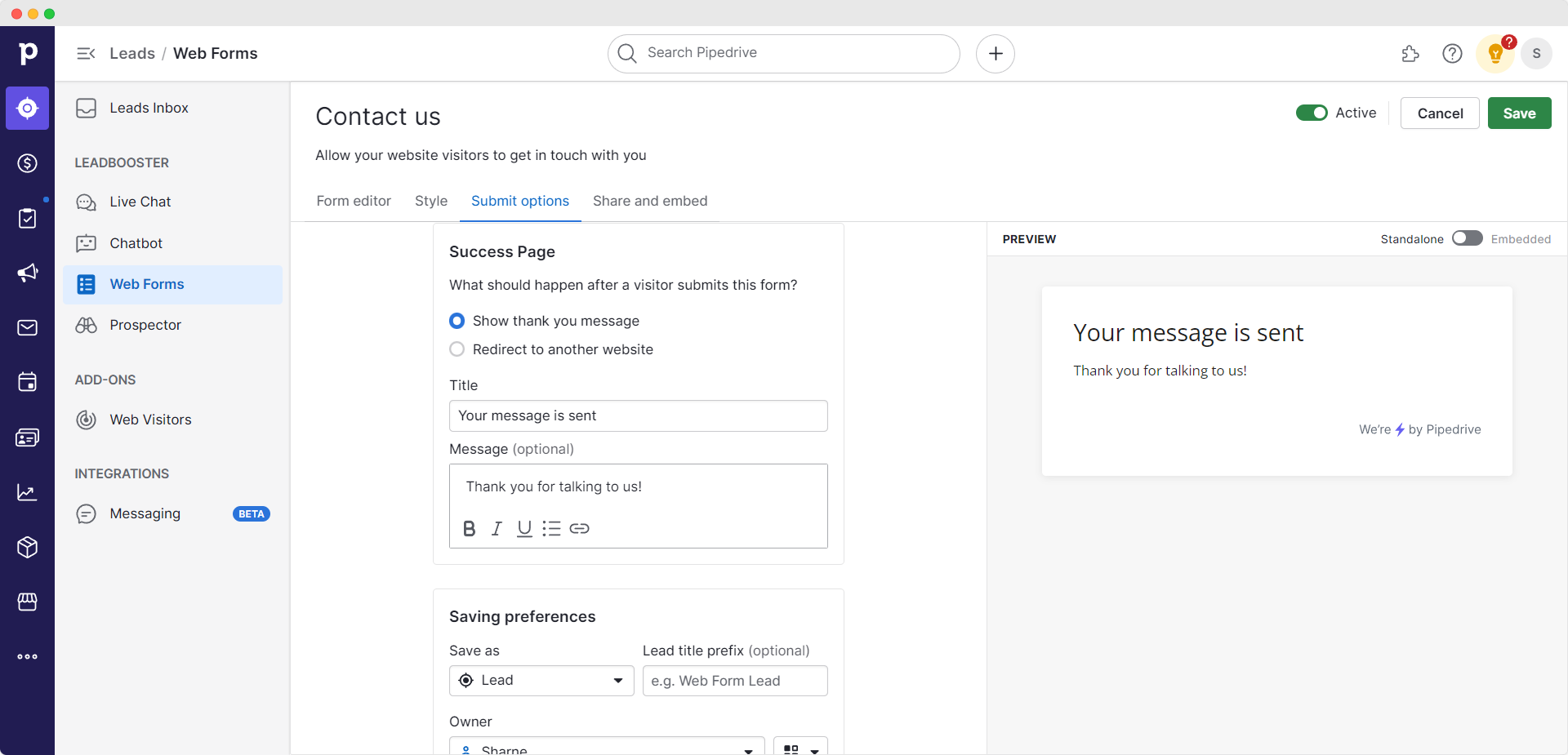Viewport: 1568px width, 755px height.
Task: Save the Contact us web form
Action: 1520,113
